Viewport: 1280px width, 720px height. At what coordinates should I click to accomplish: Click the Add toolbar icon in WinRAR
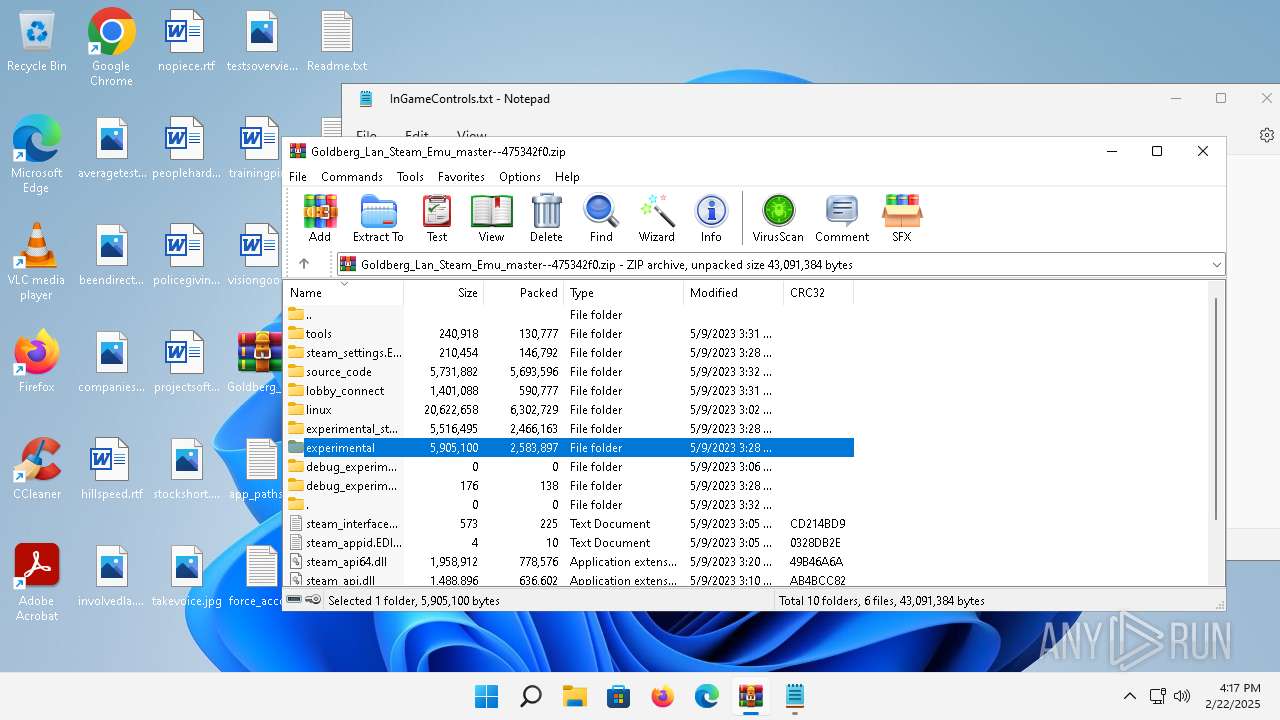click(x=320, y=218)
